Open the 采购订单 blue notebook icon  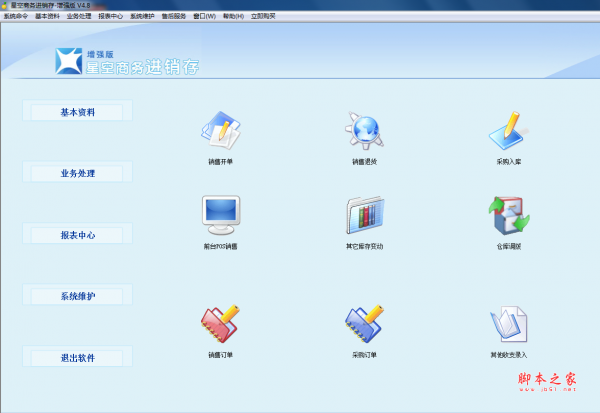tap(365, 323)
